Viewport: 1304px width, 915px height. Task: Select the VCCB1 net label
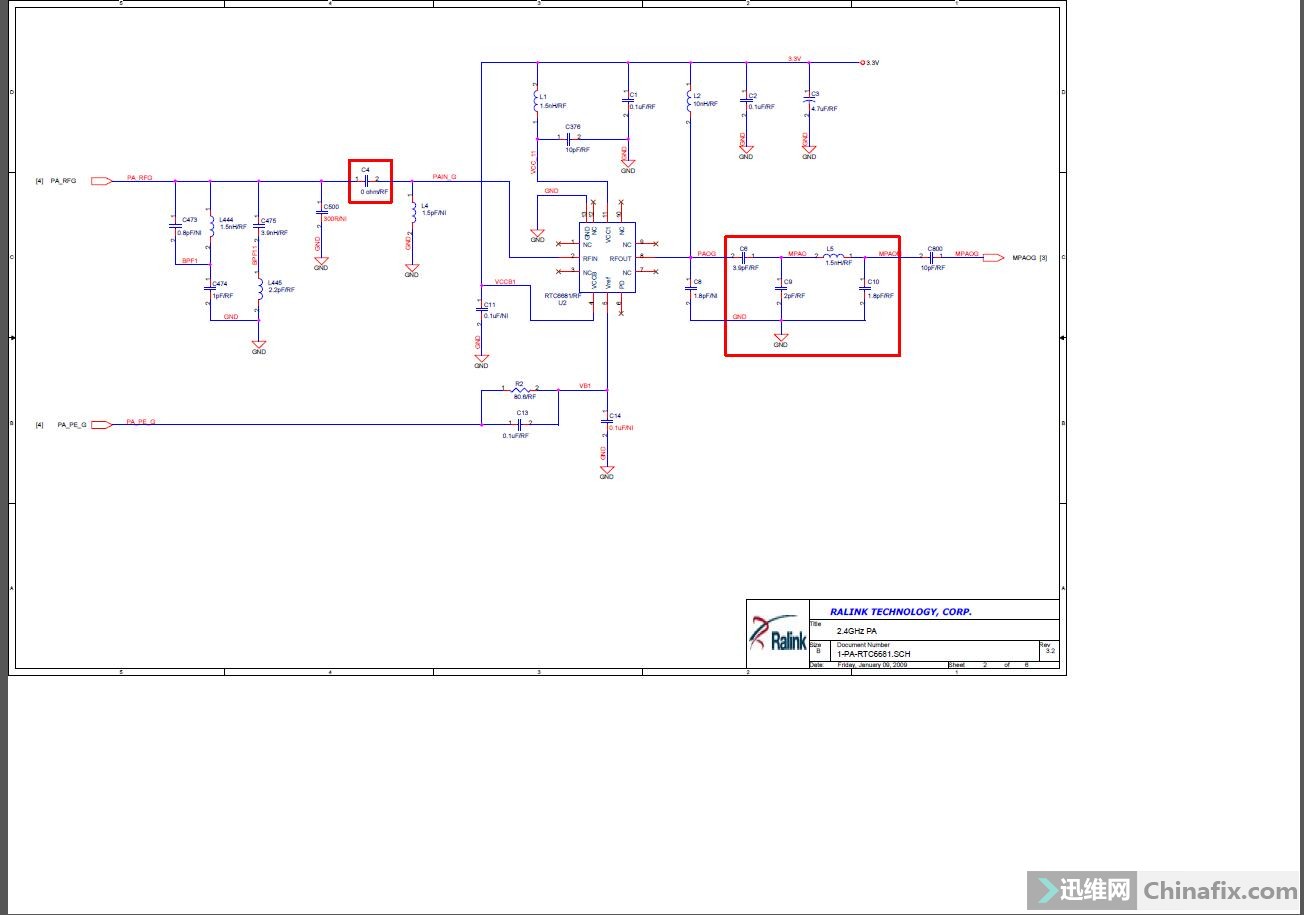[x=505, y=282]
